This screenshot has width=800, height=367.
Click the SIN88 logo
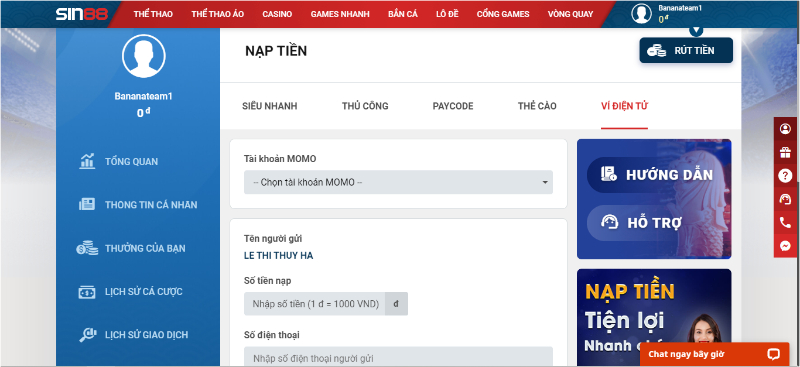82,14
